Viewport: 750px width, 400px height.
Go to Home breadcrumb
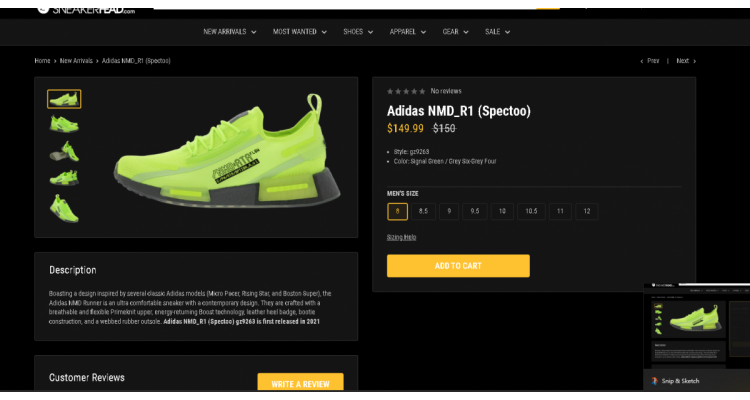tap(42, 61)
